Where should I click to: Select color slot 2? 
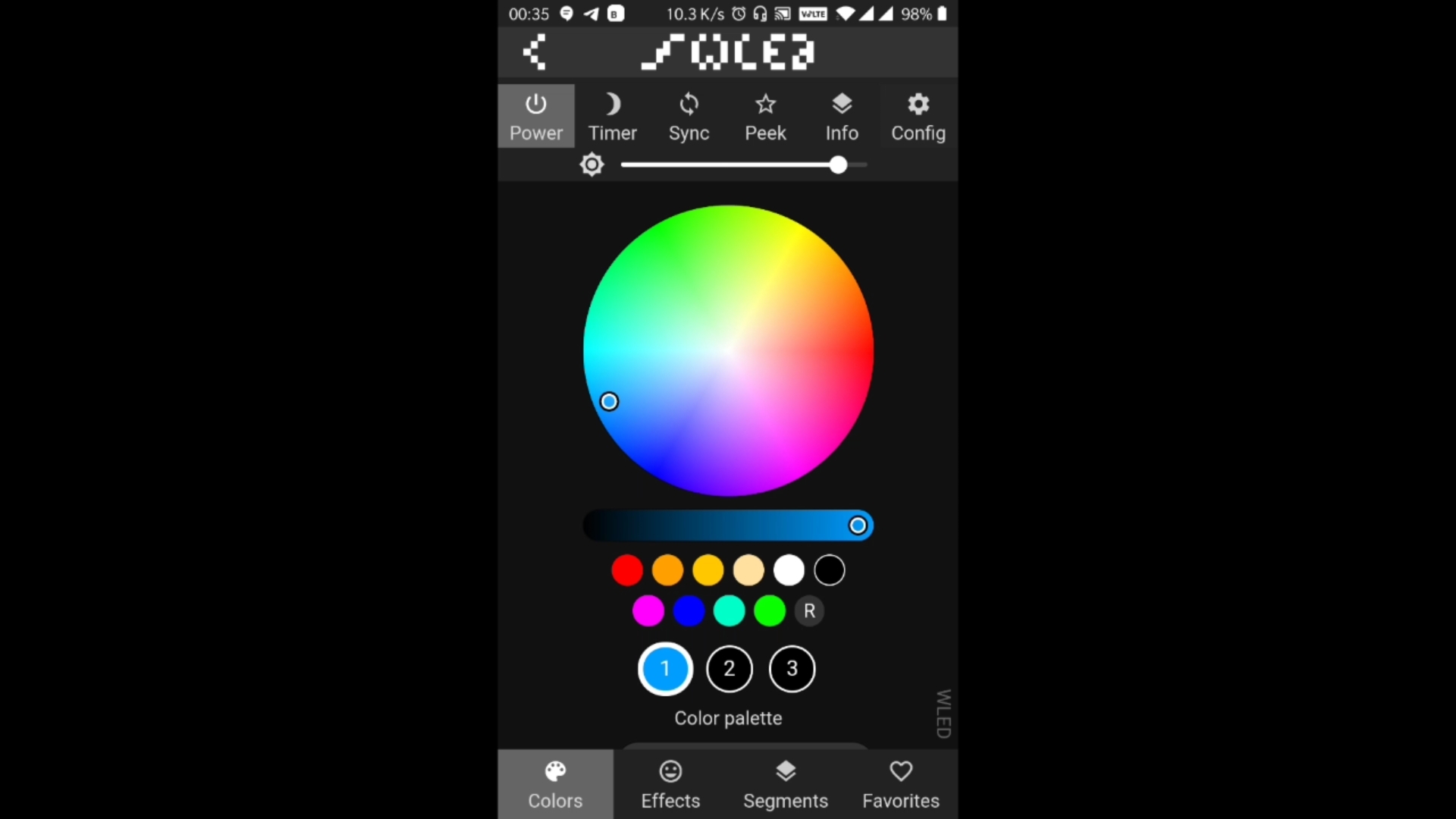point(728,668)
